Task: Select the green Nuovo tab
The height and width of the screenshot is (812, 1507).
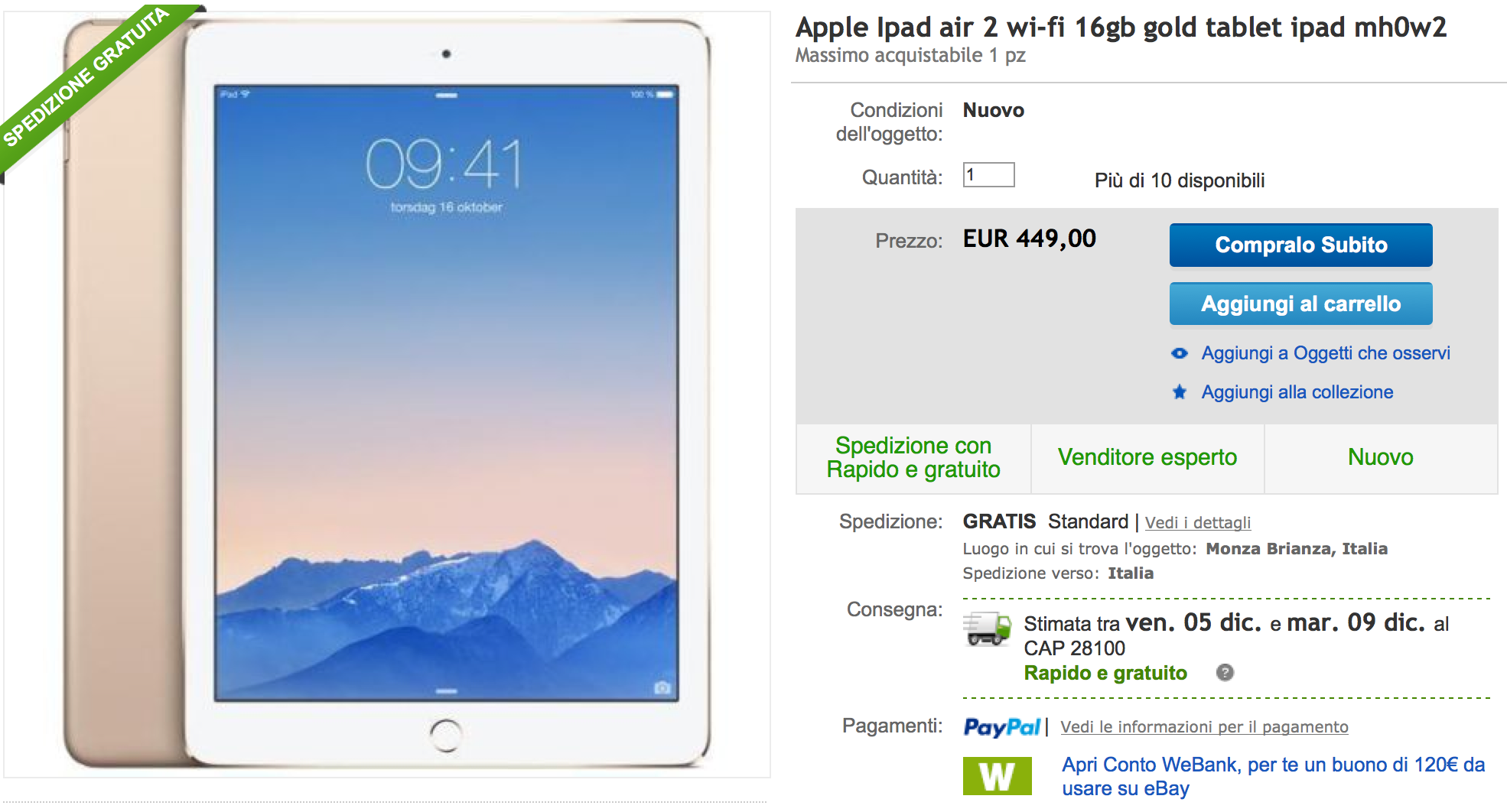Action: pyautogui.click(x=1381, y=457)
